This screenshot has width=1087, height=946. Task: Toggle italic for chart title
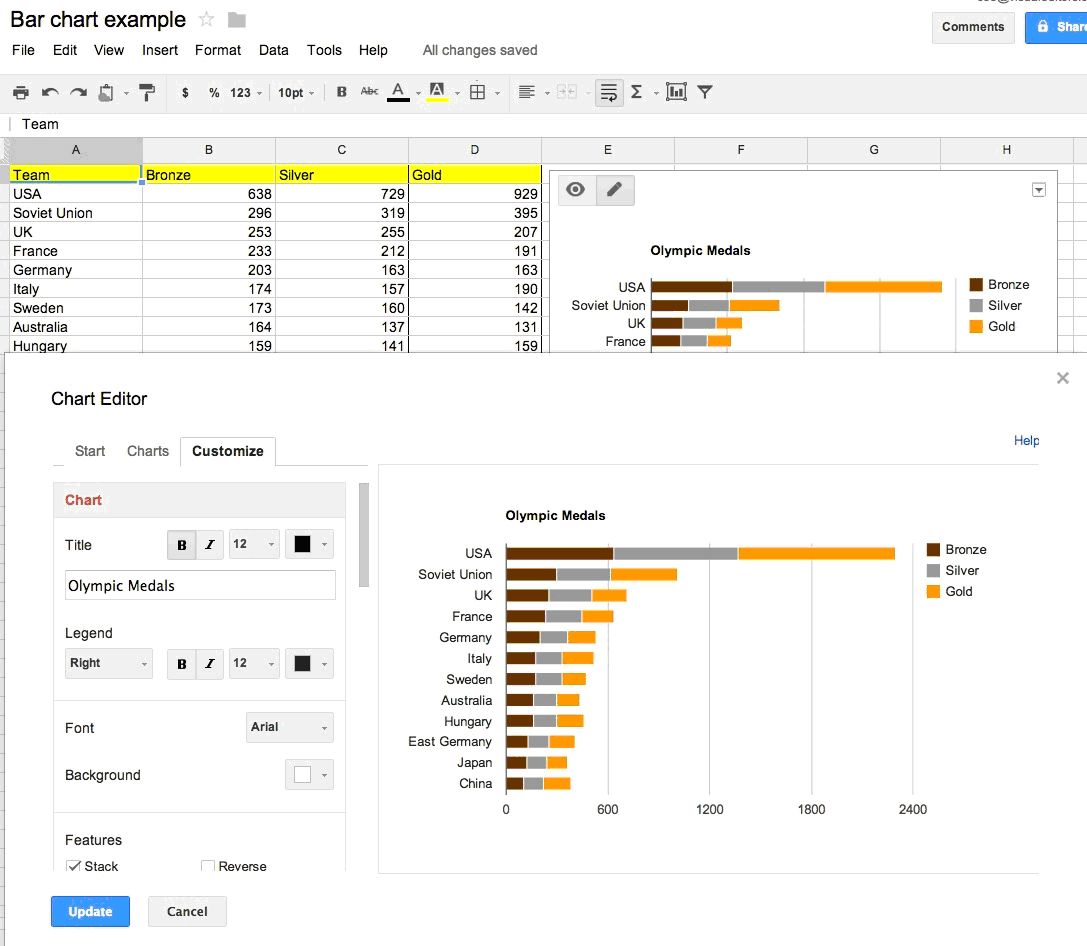click(210, 545)
